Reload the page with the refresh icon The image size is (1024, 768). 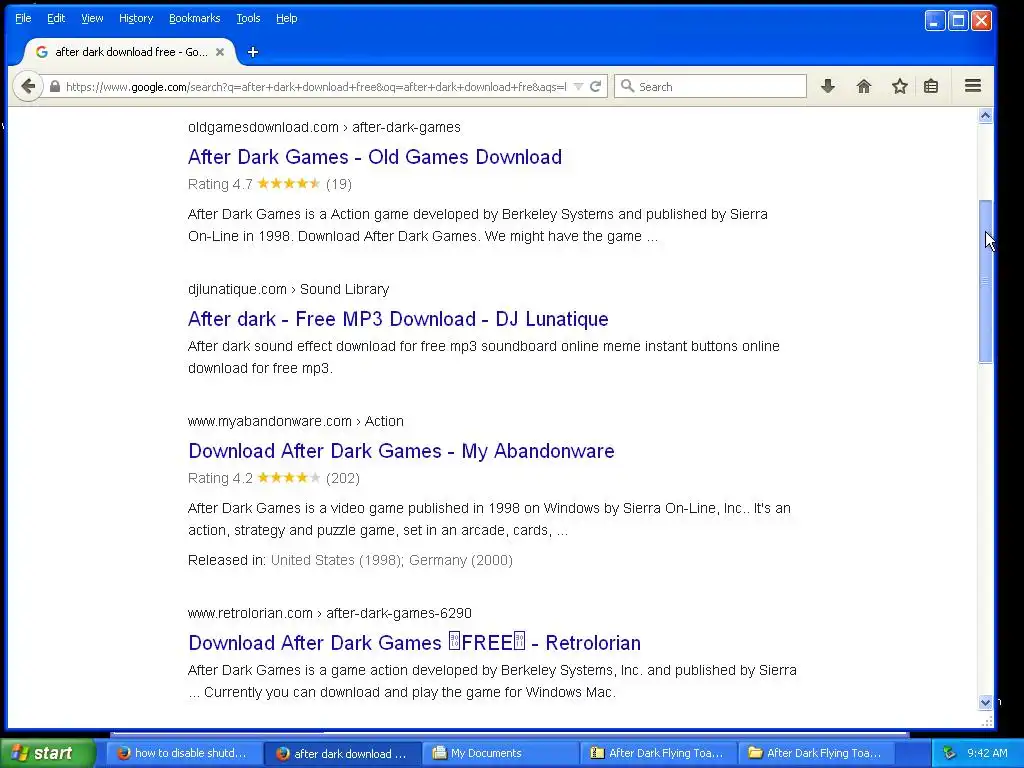click(595, 86)
